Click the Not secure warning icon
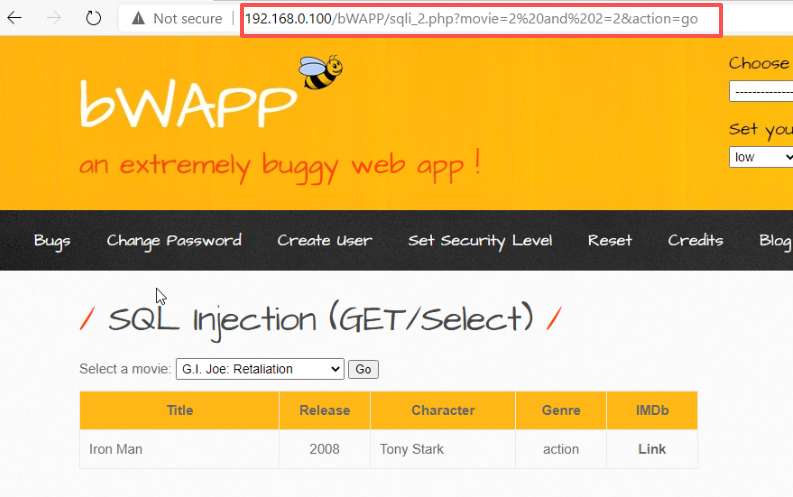Viewport: 793px width, 497px height. (138, 19)
